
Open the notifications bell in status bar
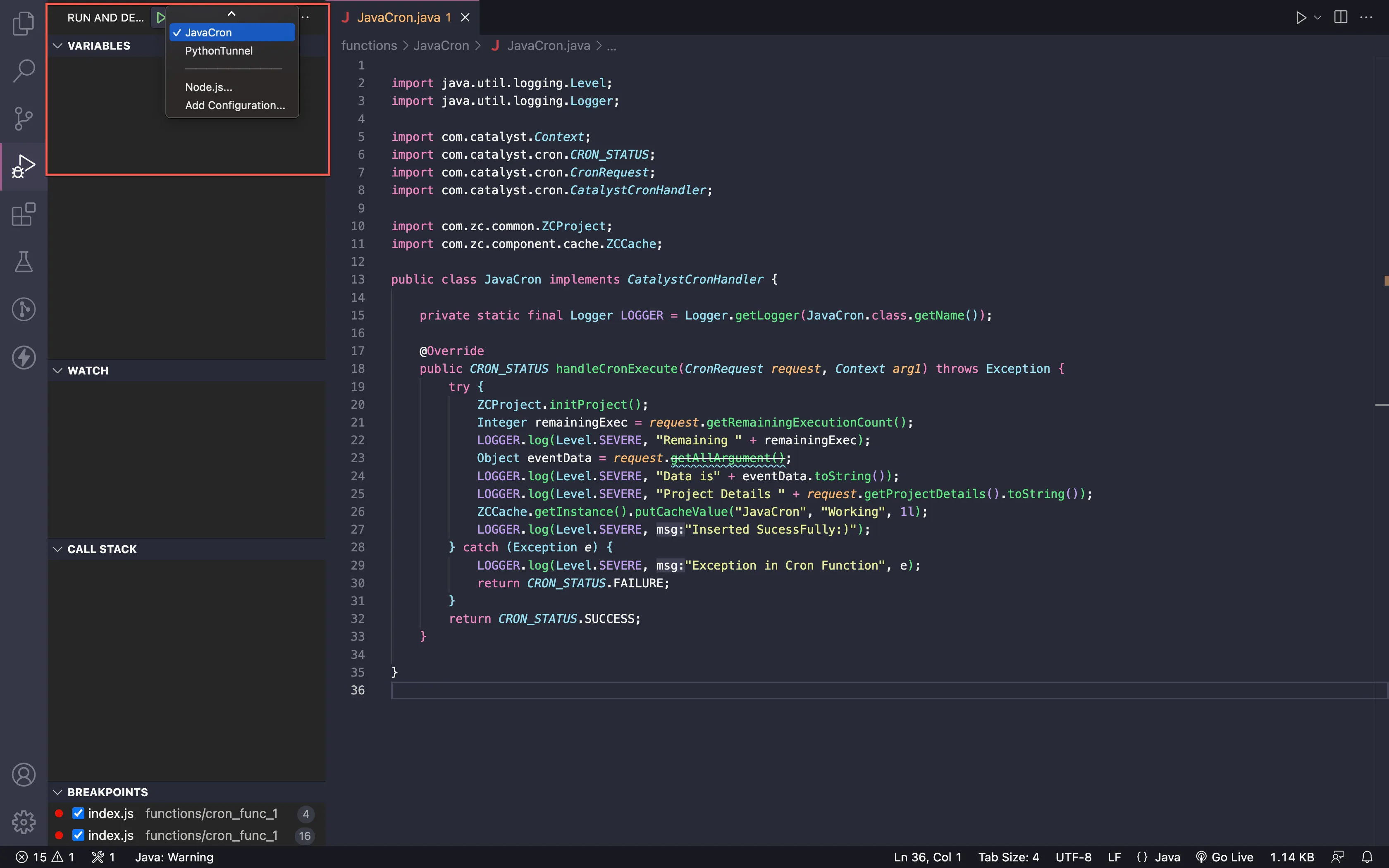point(1367,857)
